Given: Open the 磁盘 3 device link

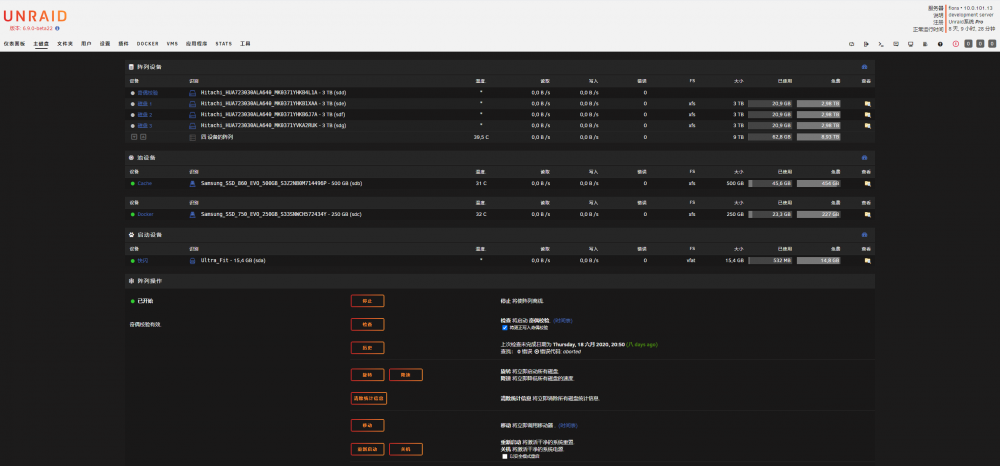Looking at the screenshot, I should click(x=145, y=126).
